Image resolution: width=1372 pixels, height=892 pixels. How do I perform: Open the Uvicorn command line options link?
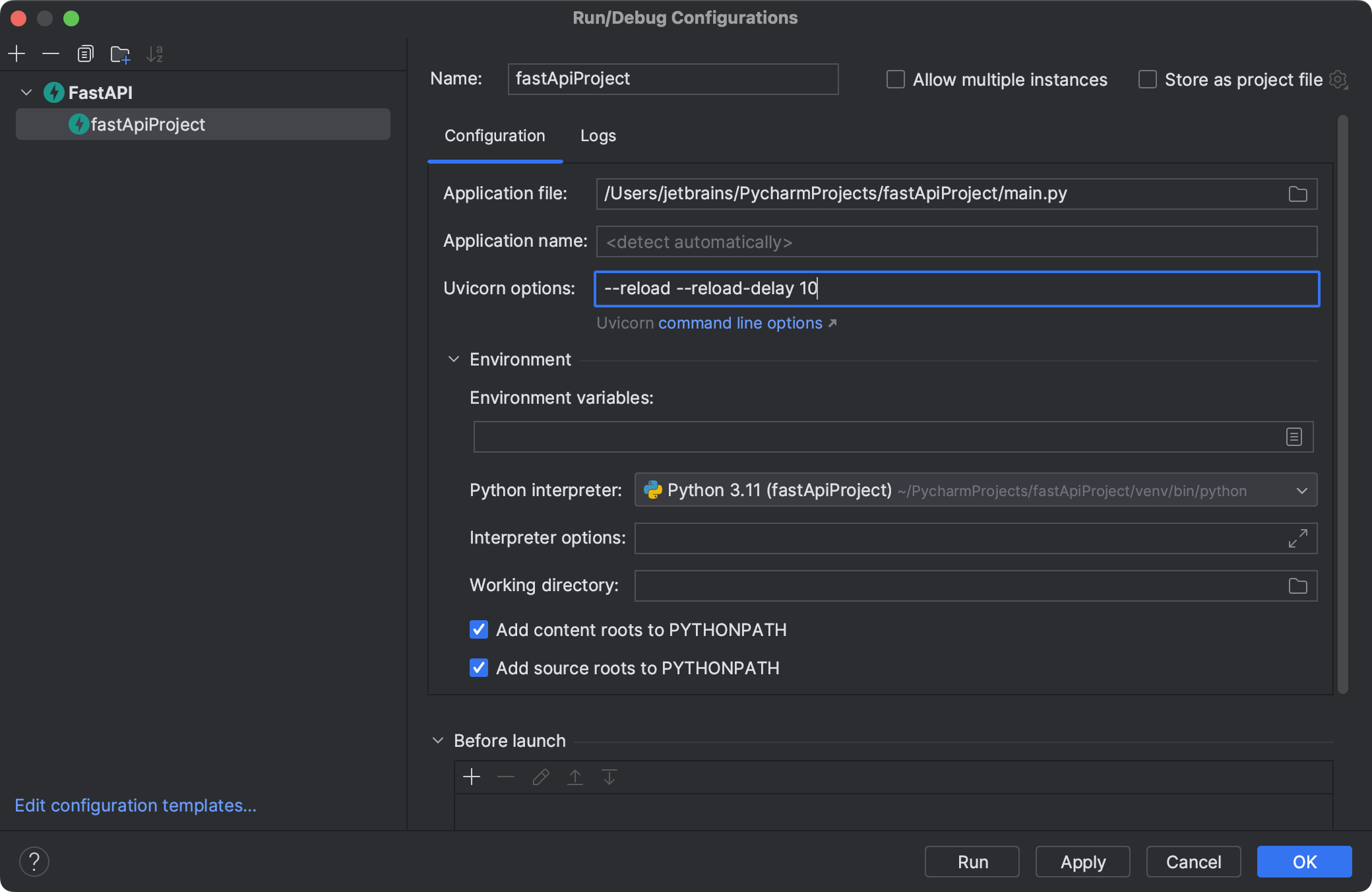pyautogui.click(x=740, y=323)
